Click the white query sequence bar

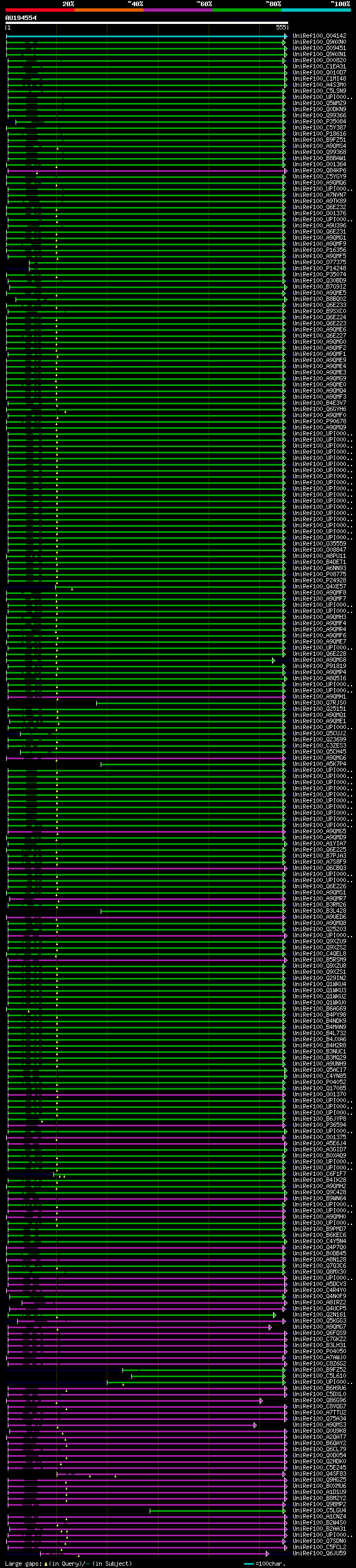[x=147, y=23]
